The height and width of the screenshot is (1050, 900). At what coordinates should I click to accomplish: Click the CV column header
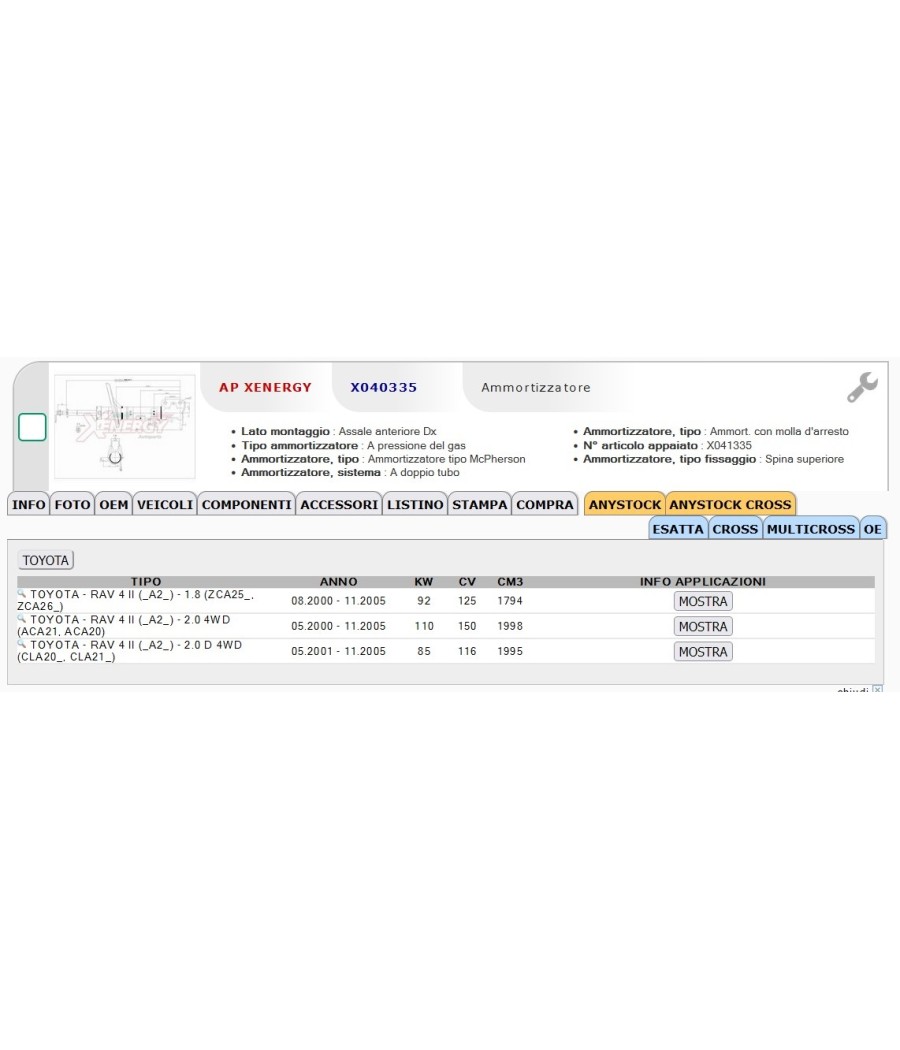(x=467, y=581)
